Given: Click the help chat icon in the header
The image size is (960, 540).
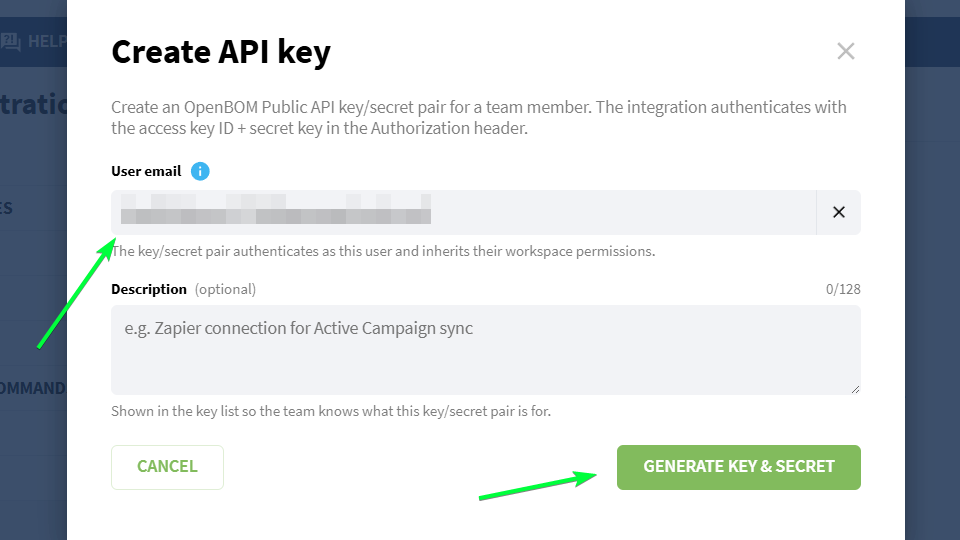Looking at the screenshot, I should pyautogui.click(x=10, y=42).
